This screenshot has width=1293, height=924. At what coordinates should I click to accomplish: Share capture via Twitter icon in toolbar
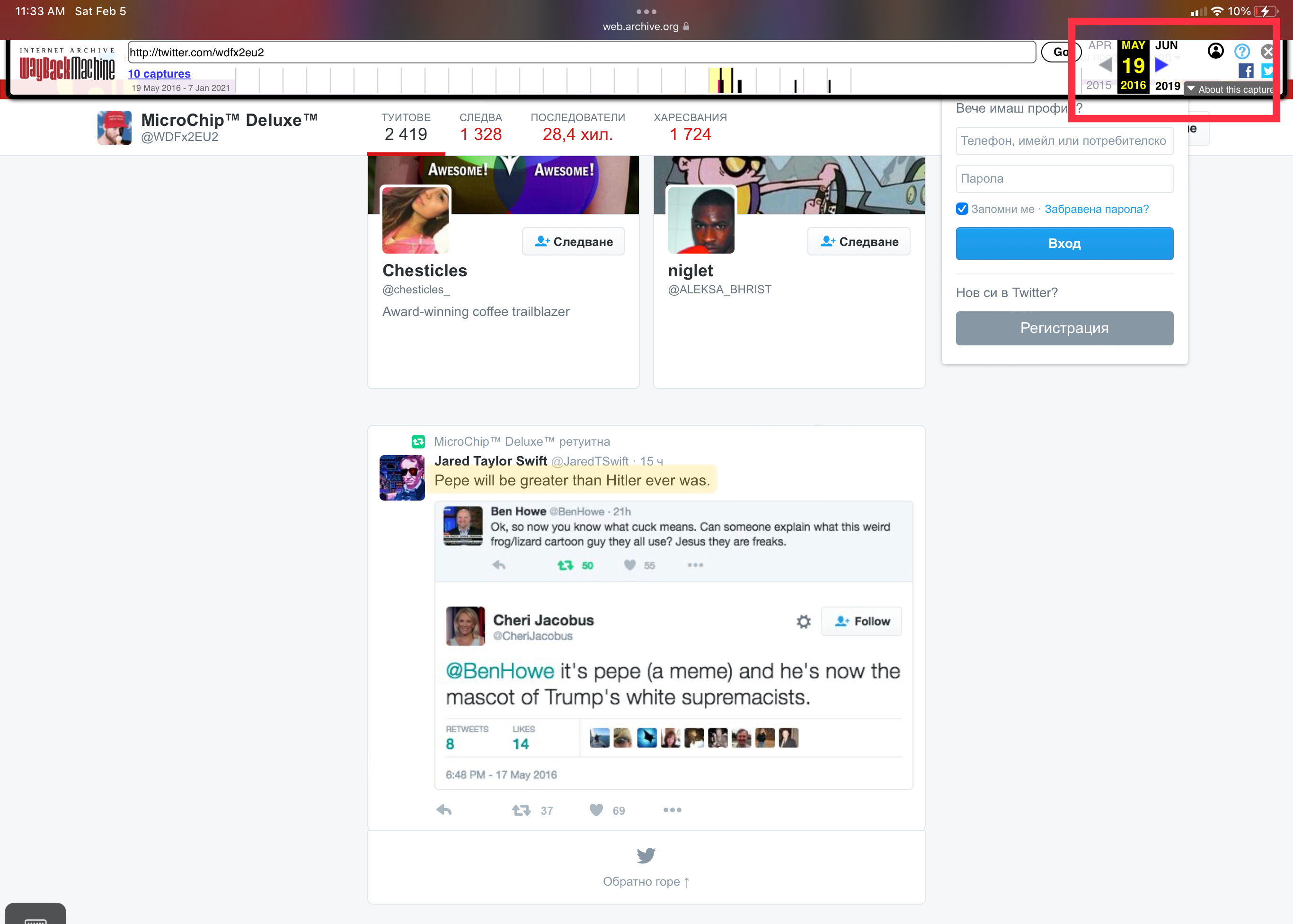tap(1267, 70)
